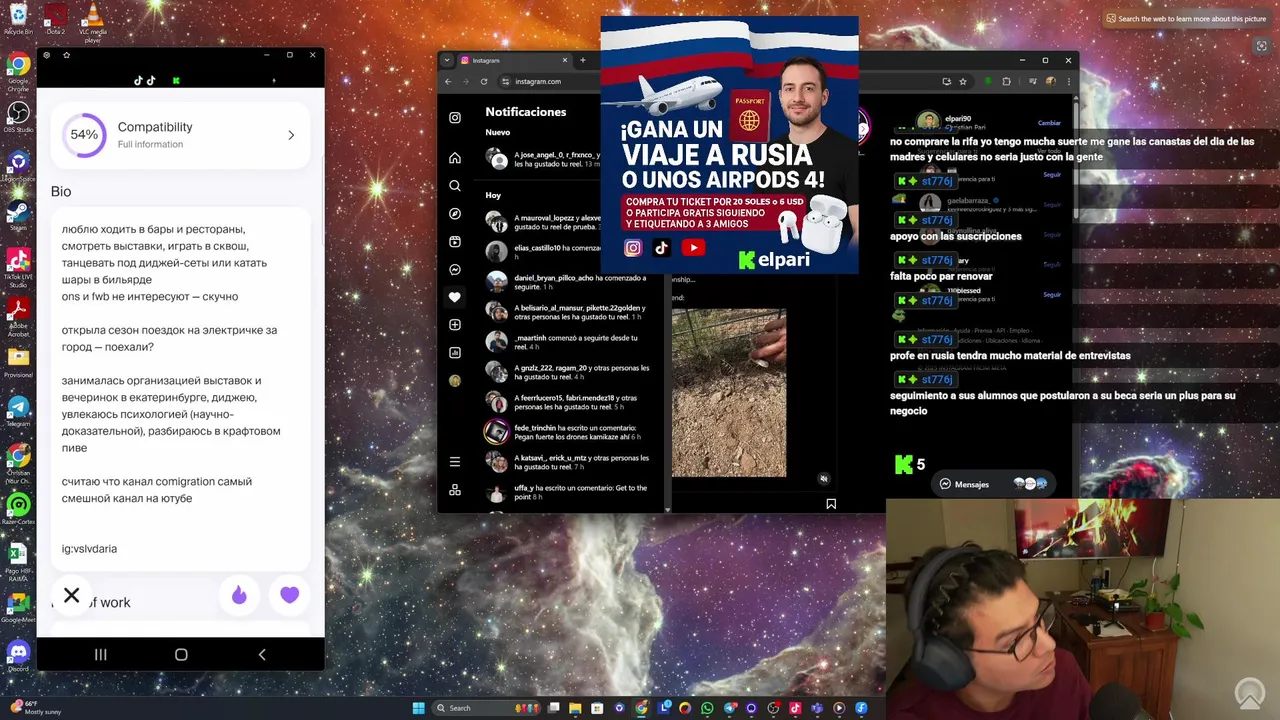The height and width of the screenshot is (720, 1280).
Task: Open uffa_y comment notification
Action: coord(568,492)
